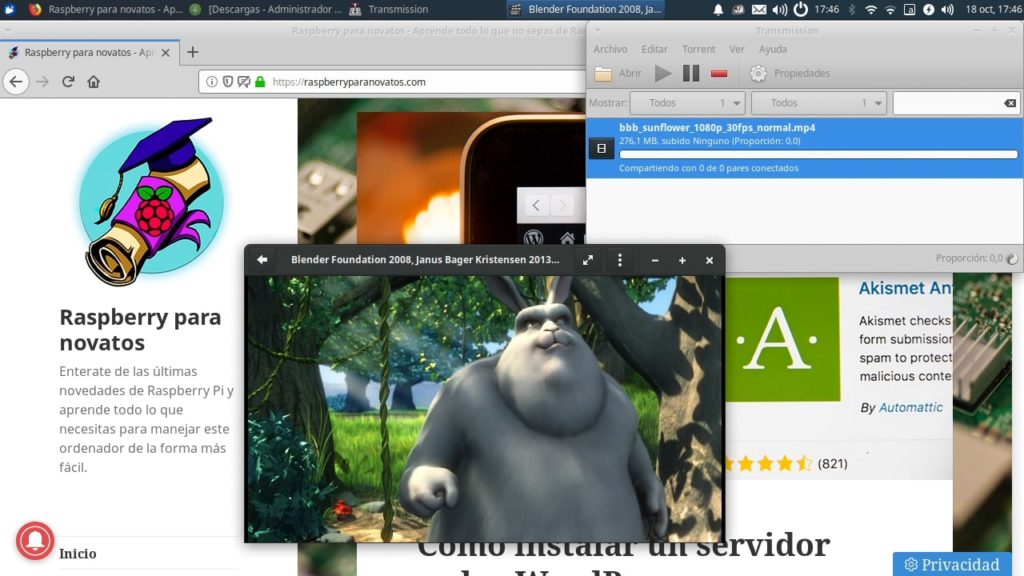
Task: Open the Raspberry para novatos site title link
Action: pos(140,330)
